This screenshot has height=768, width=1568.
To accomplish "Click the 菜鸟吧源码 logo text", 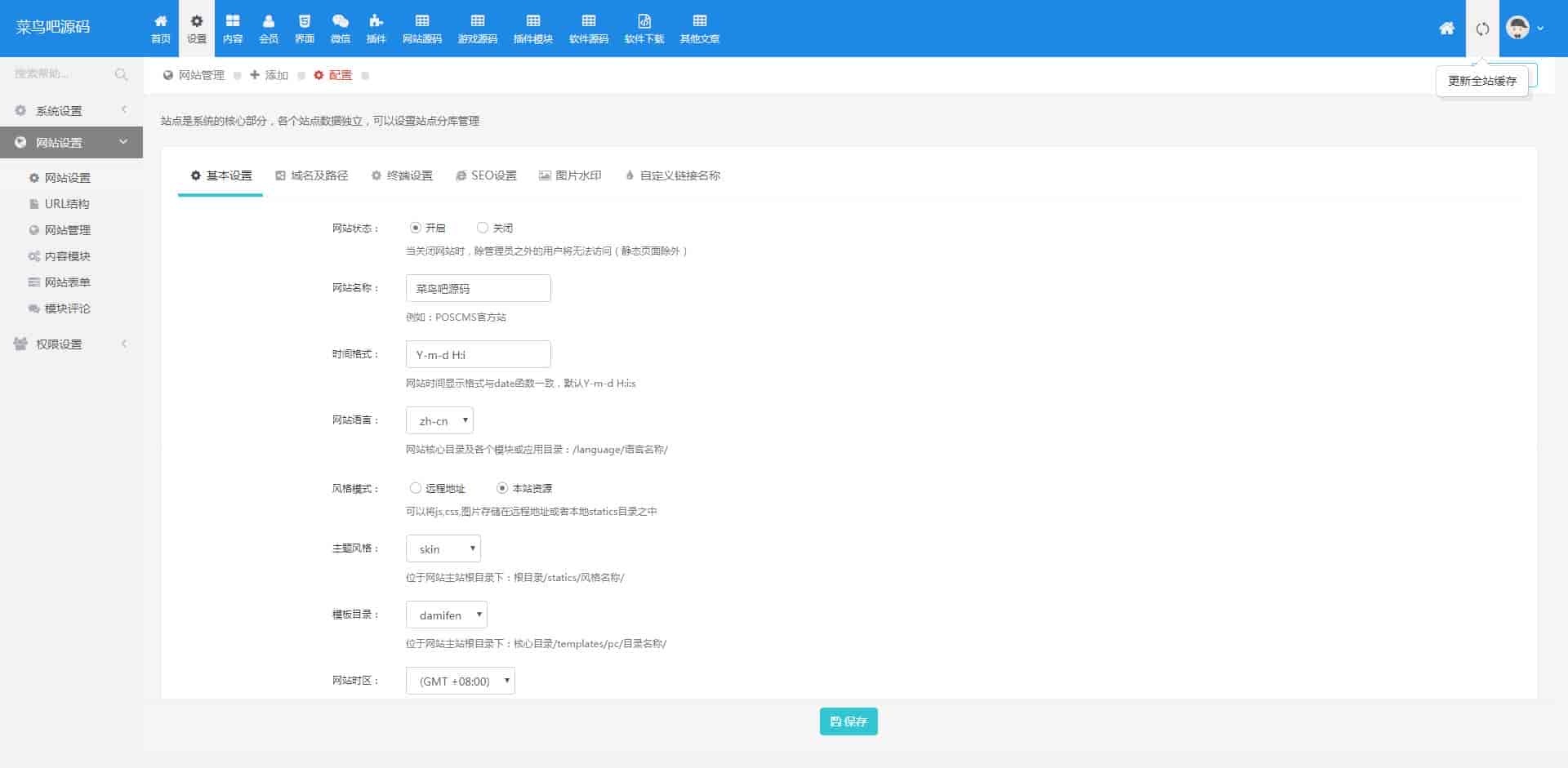I will pos(53,27).
